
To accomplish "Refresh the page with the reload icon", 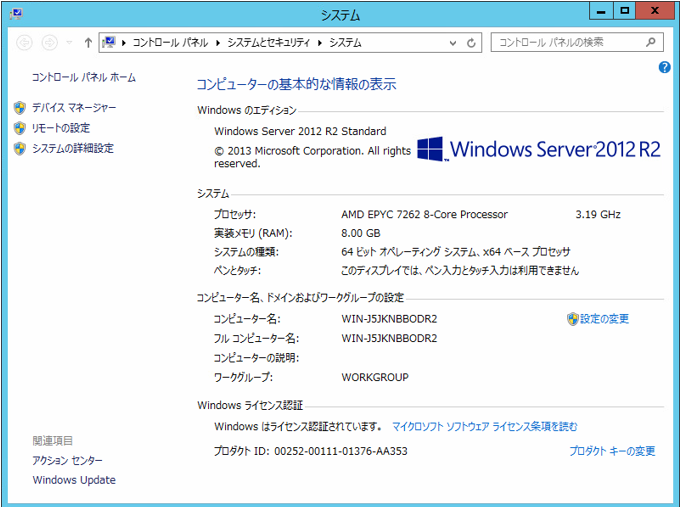I will (471, 43).
